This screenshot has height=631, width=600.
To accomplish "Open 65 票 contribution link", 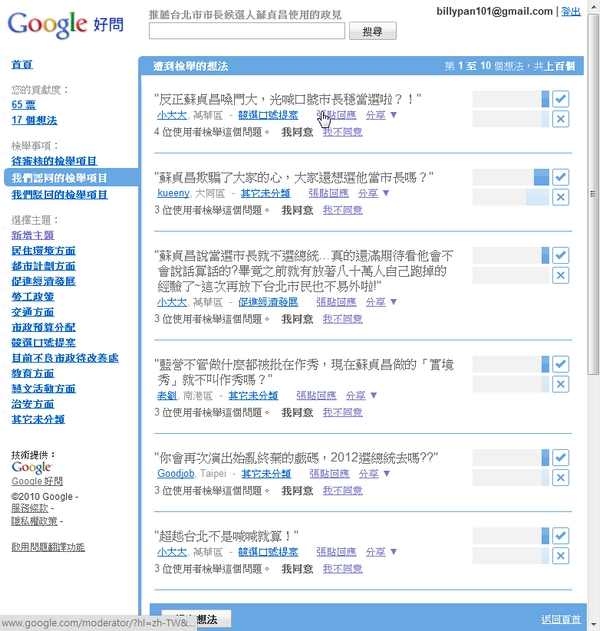I will tap(23, 105).
